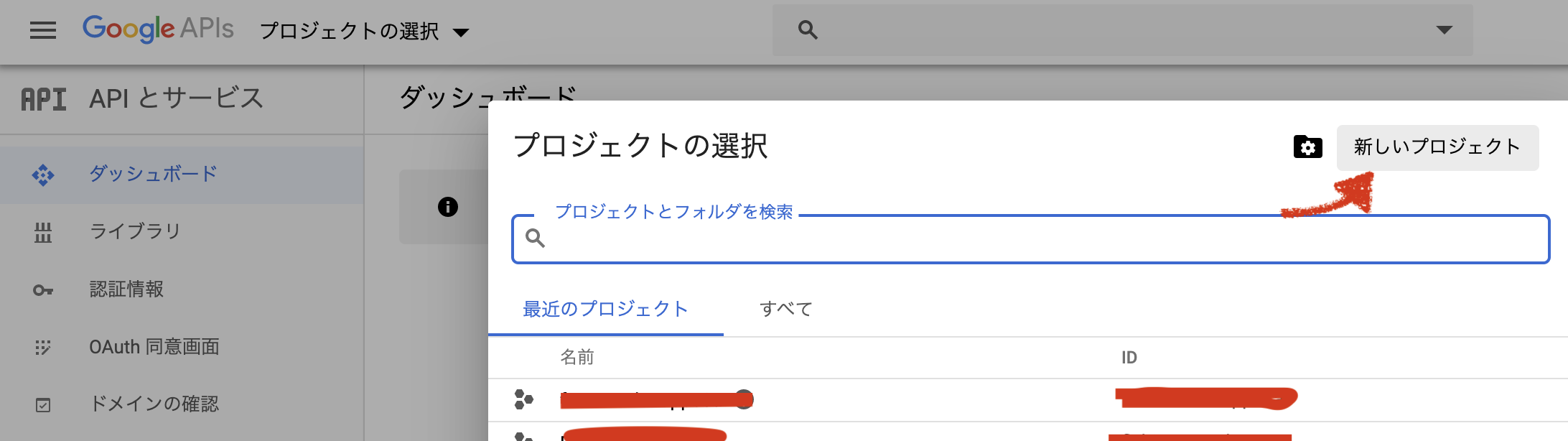Select the 認証情報 key icon
1568x441 pixels.
tap(43, 289)
